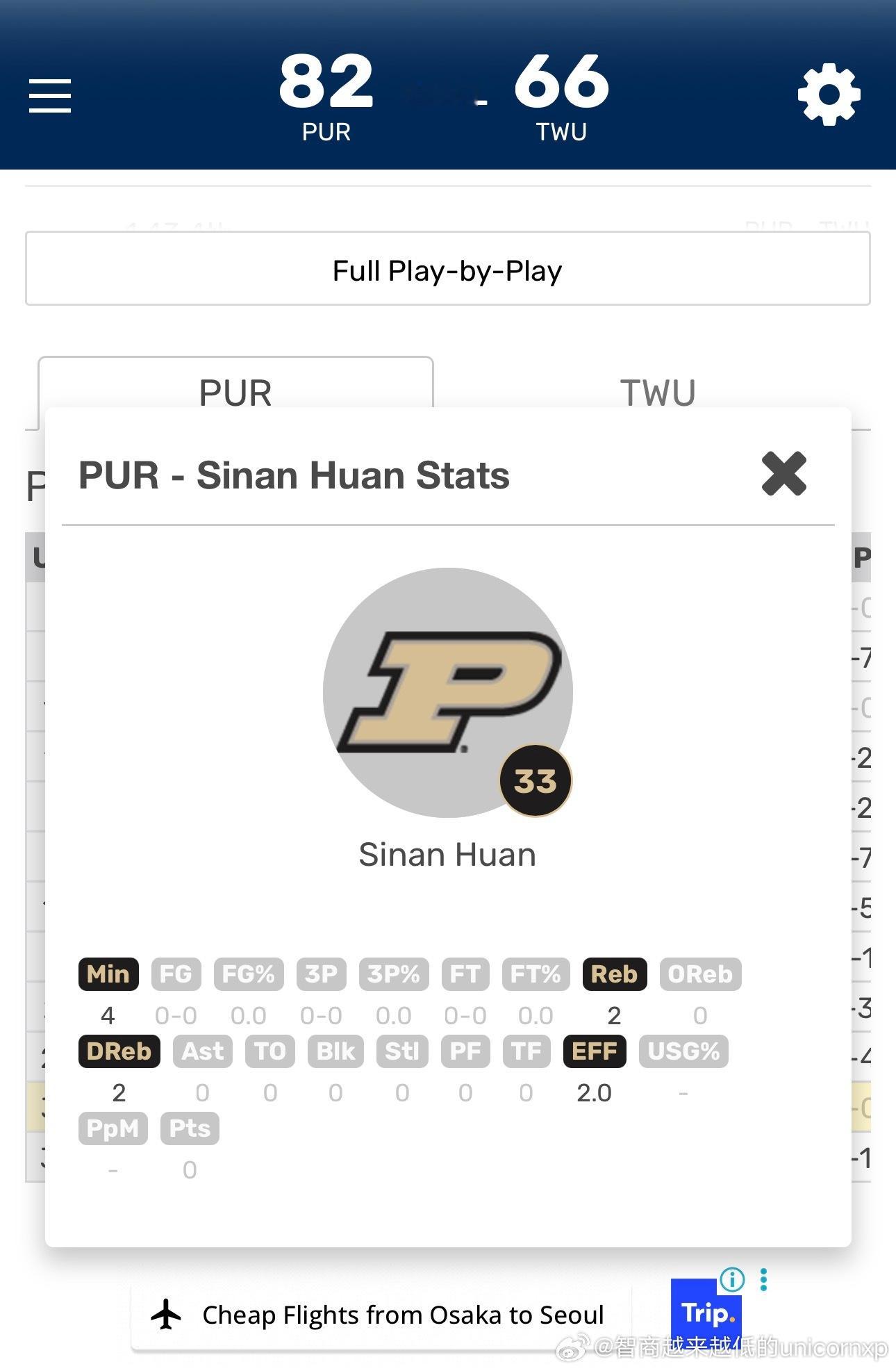Open the Full Play-by-Play button
Screen dimensions: 896x1371
coord(447,269)
